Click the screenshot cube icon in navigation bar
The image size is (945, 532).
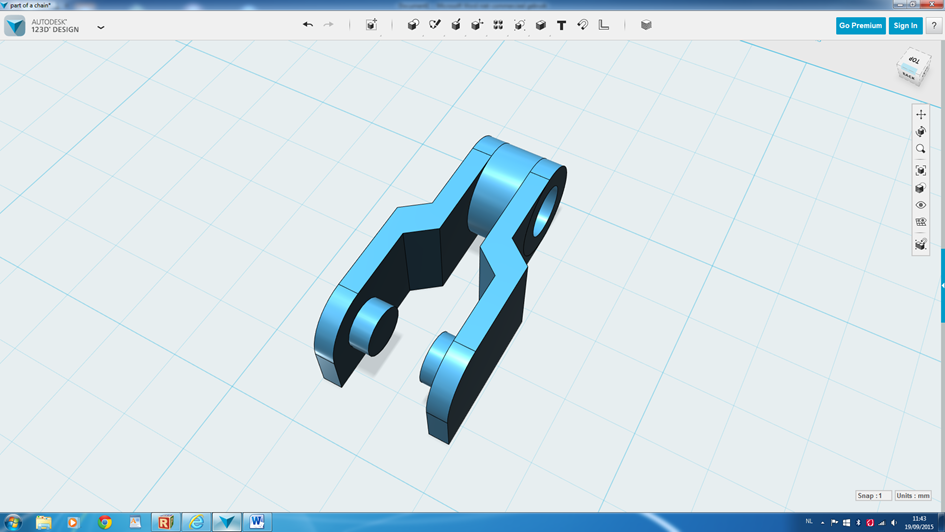(920, 244)
